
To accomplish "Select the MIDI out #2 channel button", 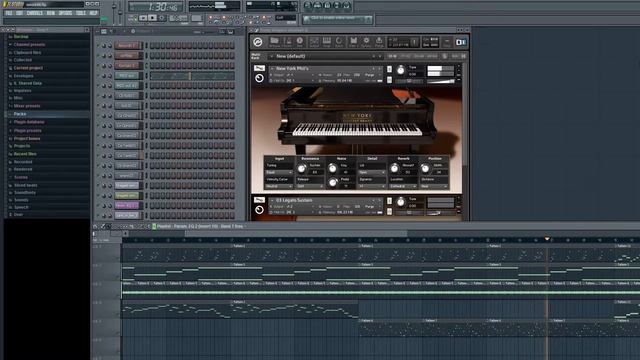I will point(127,86).
